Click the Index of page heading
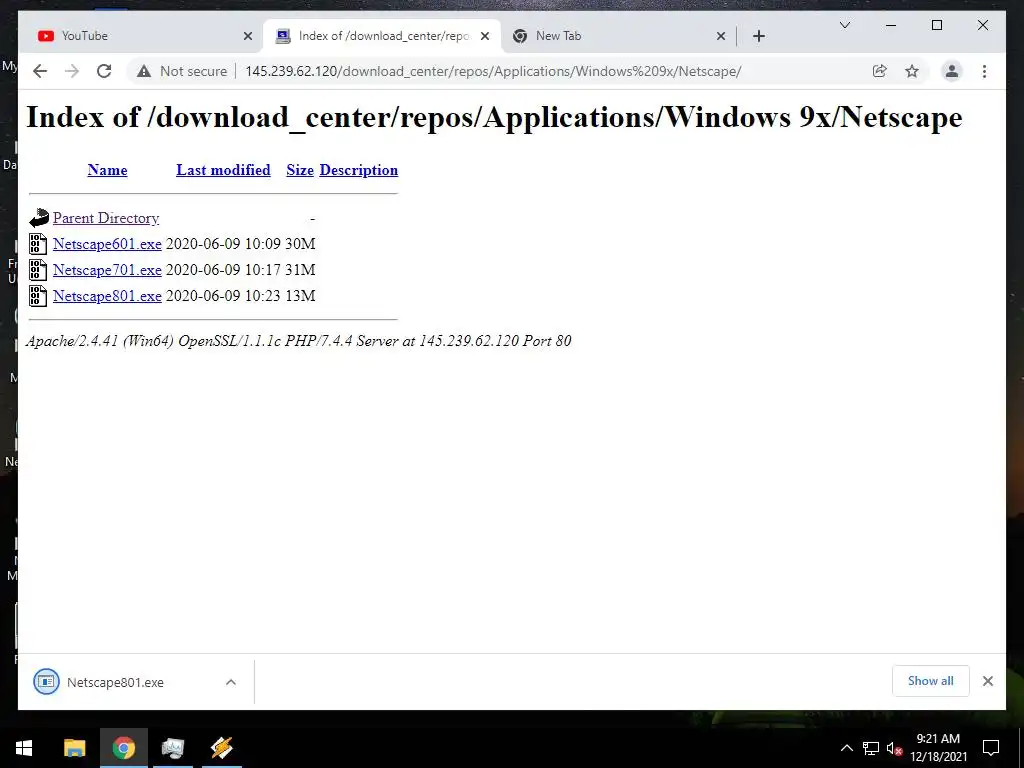 494,118
